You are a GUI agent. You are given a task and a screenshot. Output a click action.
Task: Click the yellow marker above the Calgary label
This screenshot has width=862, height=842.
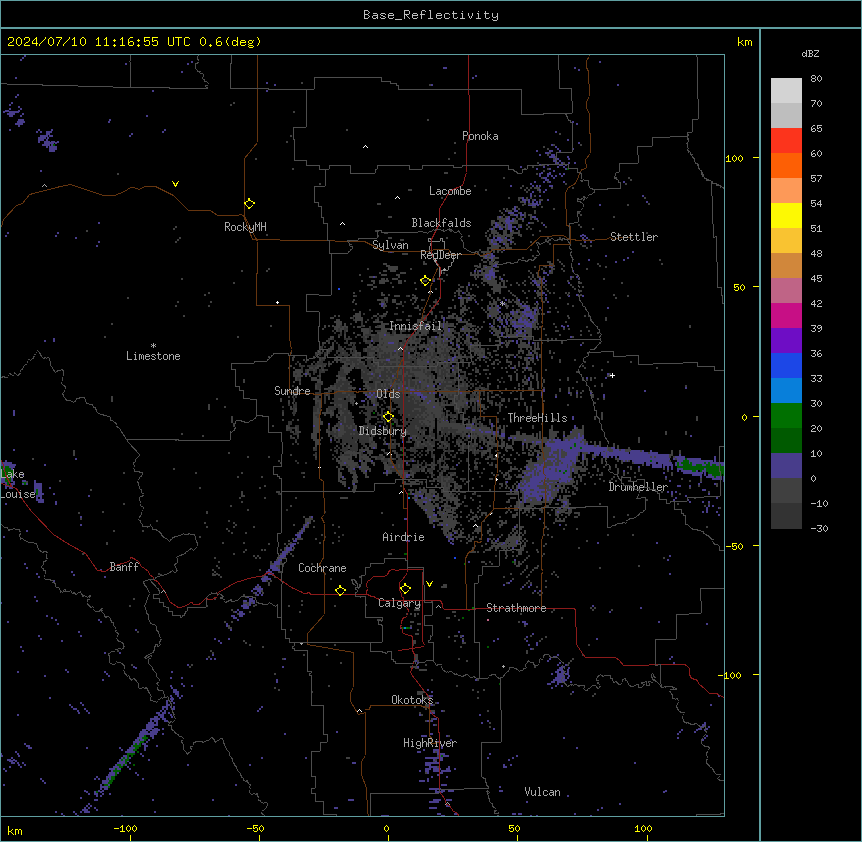[x=405, y=589]
